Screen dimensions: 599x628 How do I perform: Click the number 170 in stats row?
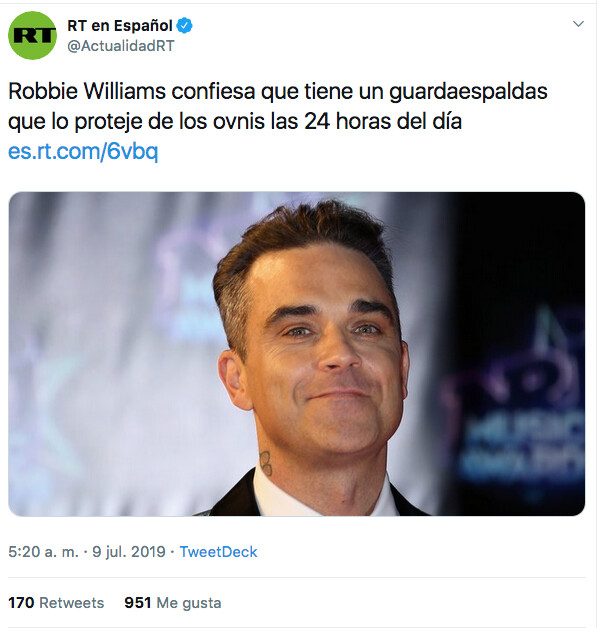click(x=21, y=603)
